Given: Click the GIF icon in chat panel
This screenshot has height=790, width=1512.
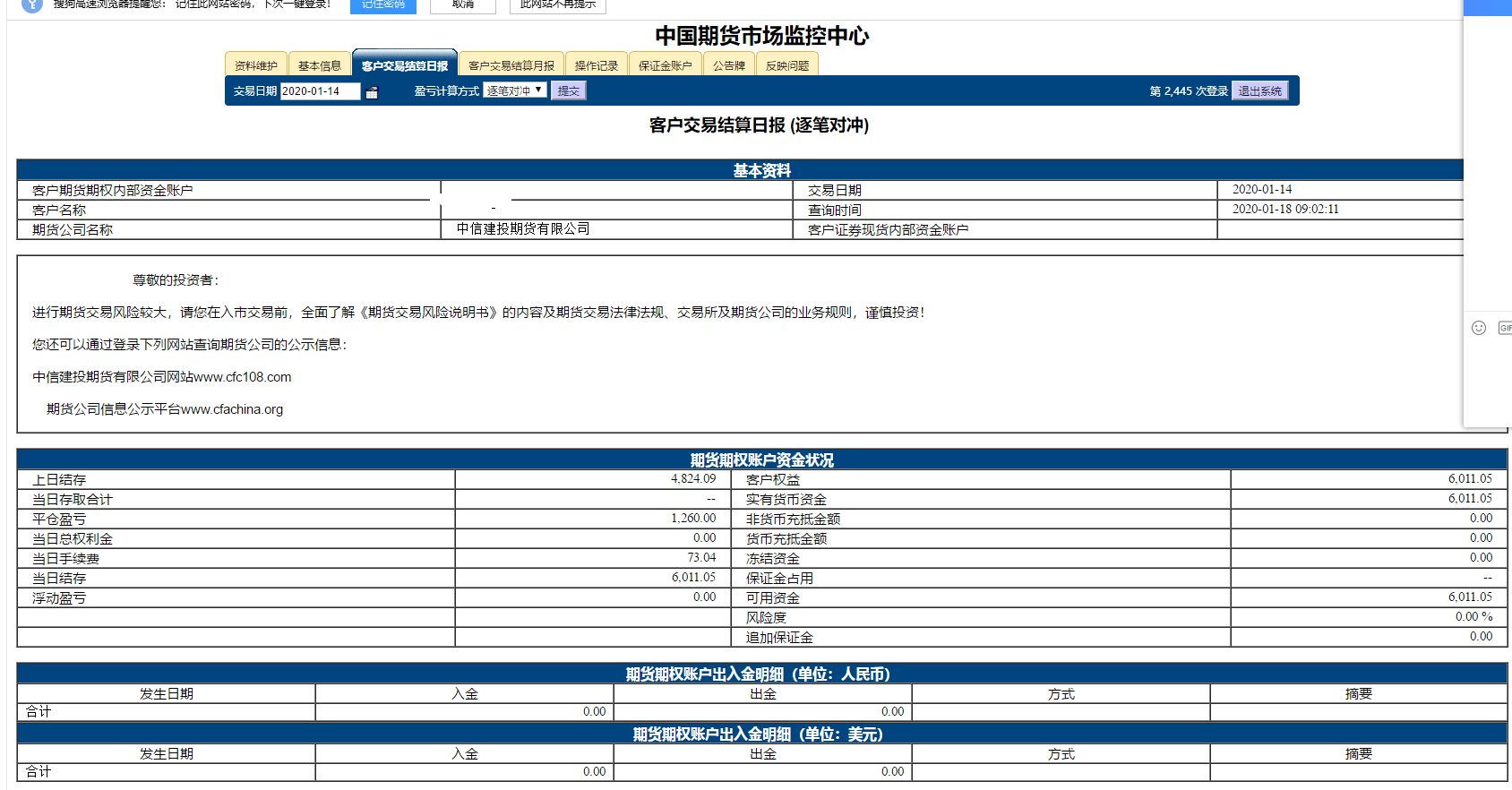Looking at the screenshot, I should (x=1505, y=328).
